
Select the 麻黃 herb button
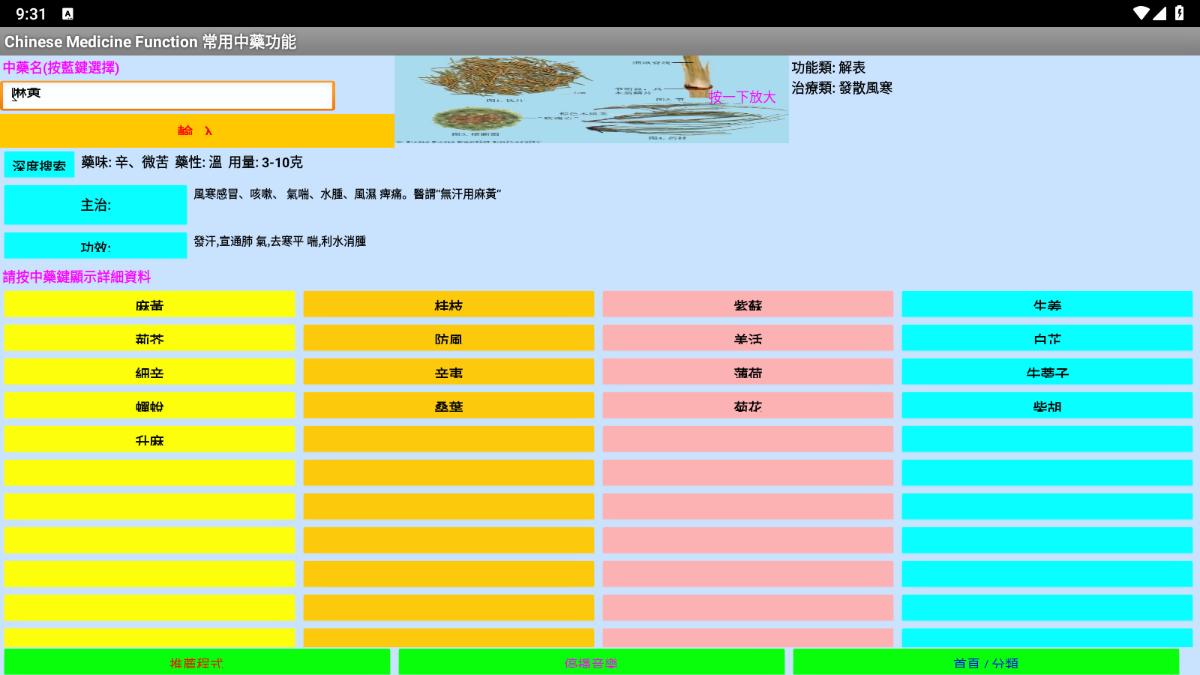[x=150, y=304]
